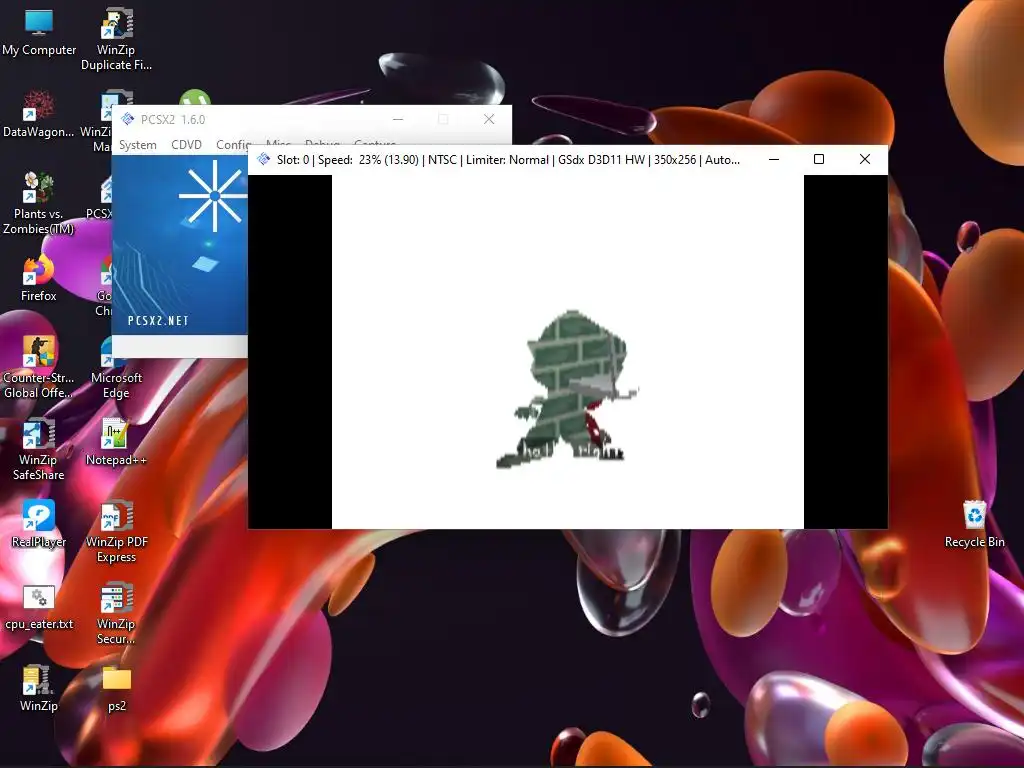
Task: Open the Recycle Bin
Action: pyautogui.click(x=974, y=524)
